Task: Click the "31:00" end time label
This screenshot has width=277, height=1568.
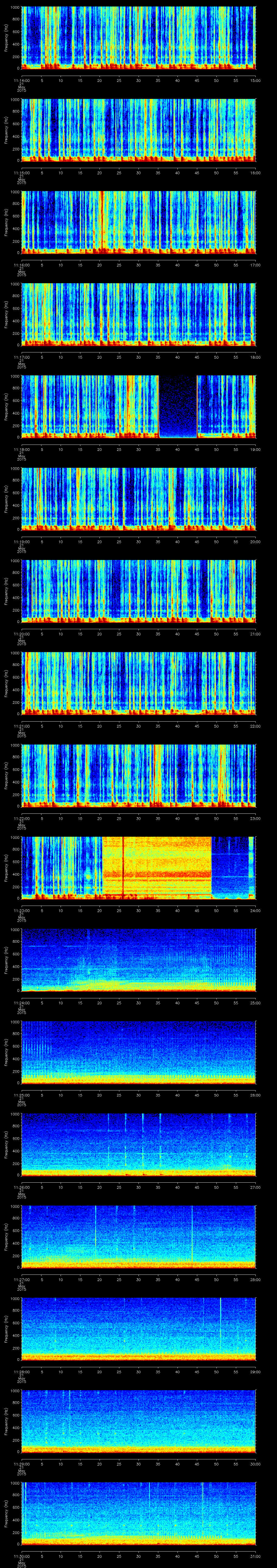Action: pyautogui.click(x=255, y=1556)
